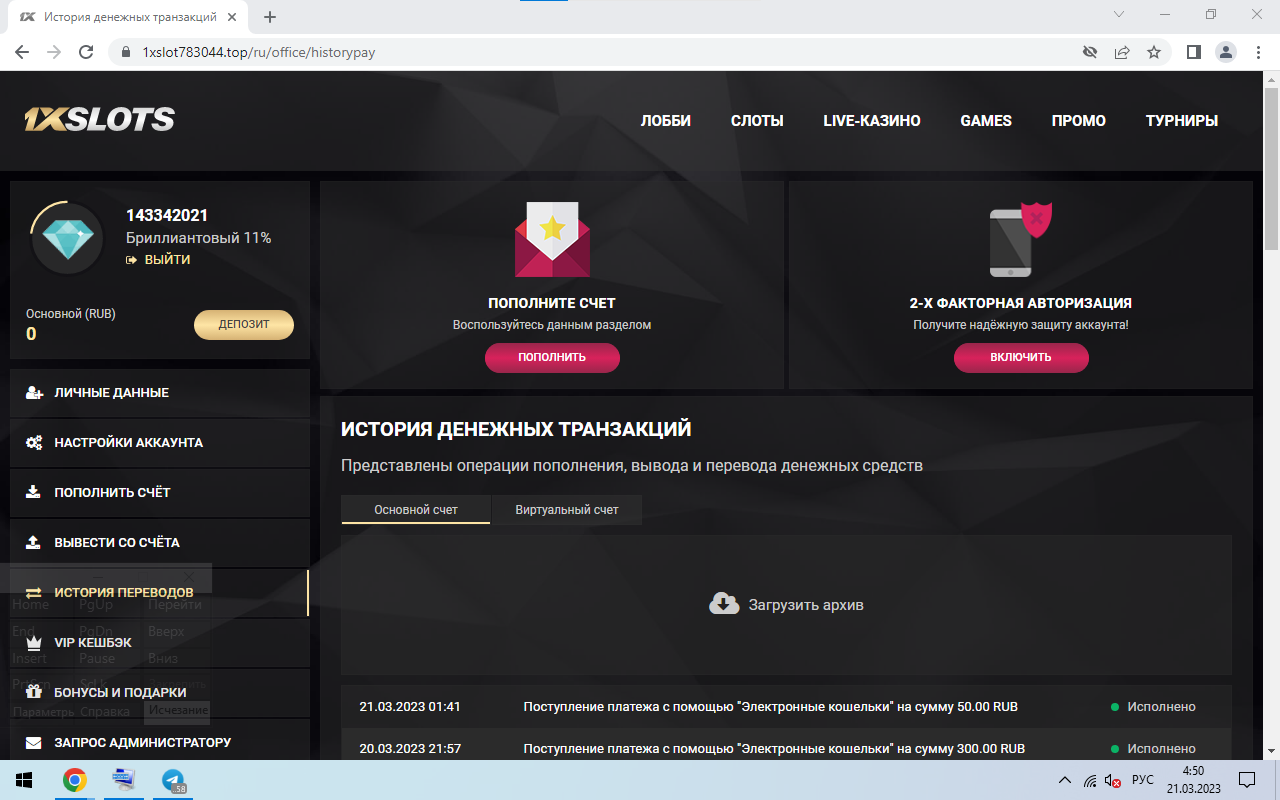
Task: Open the ЛОББИ section
Action: coord(666,121)
